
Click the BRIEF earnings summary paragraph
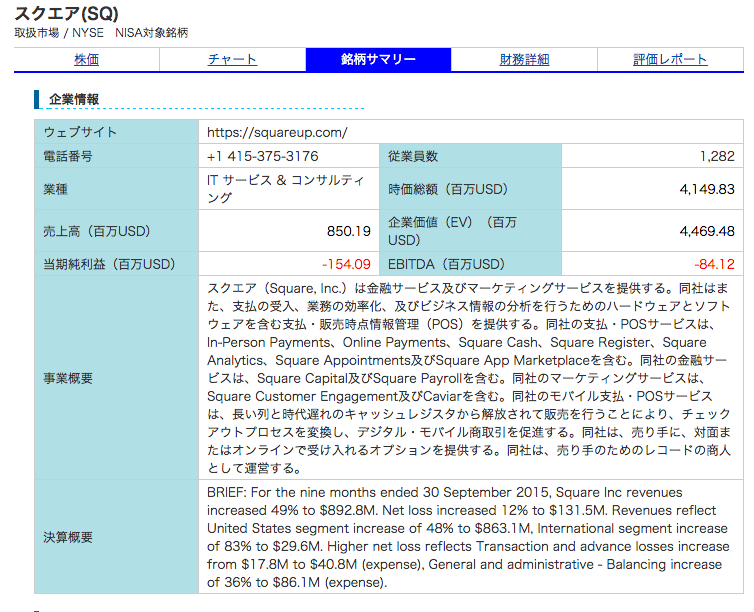(468, 537)
